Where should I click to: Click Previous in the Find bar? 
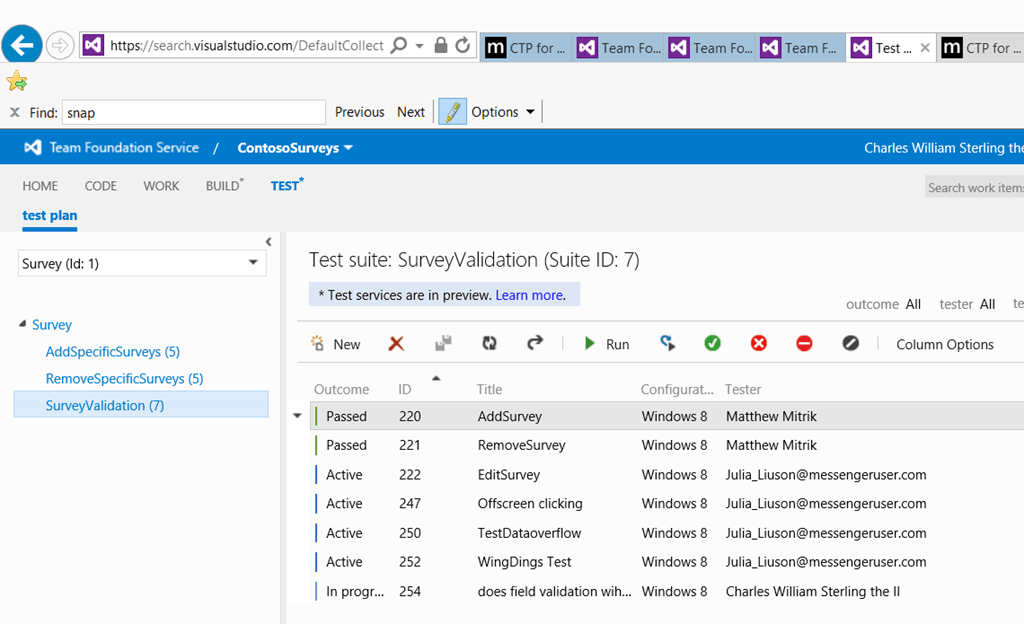[359, 112]
